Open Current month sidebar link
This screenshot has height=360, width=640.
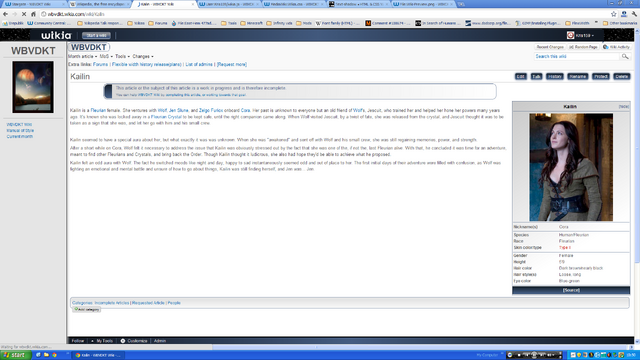coord(20,136)
